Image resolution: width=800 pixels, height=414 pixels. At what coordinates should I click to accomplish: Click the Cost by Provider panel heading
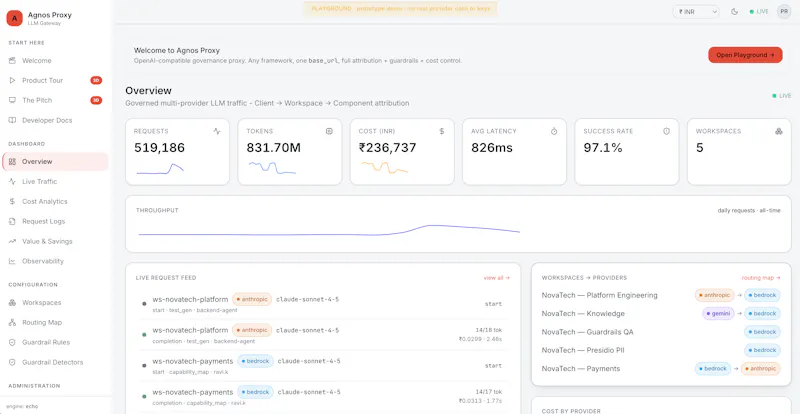pyautogui.click(x=571, y=411)
